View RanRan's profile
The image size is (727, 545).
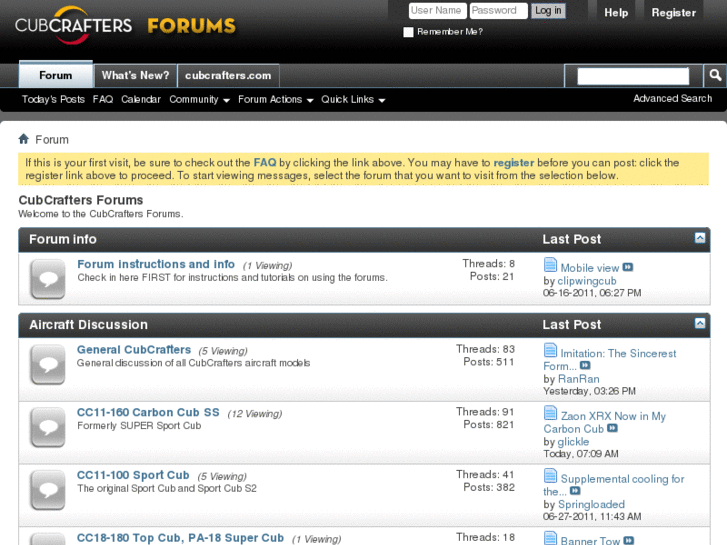point(579,379)
